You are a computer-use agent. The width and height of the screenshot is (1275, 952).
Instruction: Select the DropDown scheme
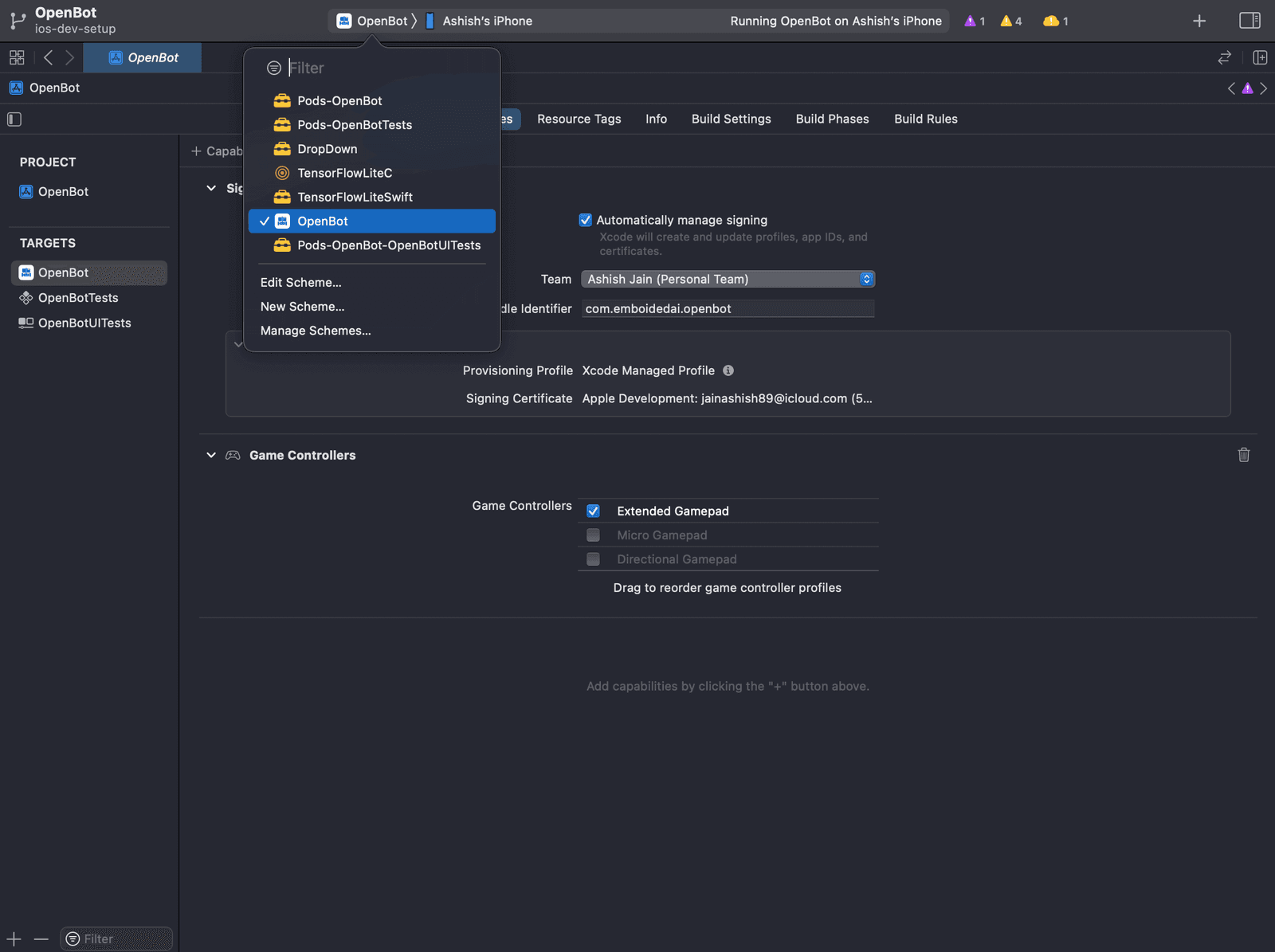(x=372, y=149)
